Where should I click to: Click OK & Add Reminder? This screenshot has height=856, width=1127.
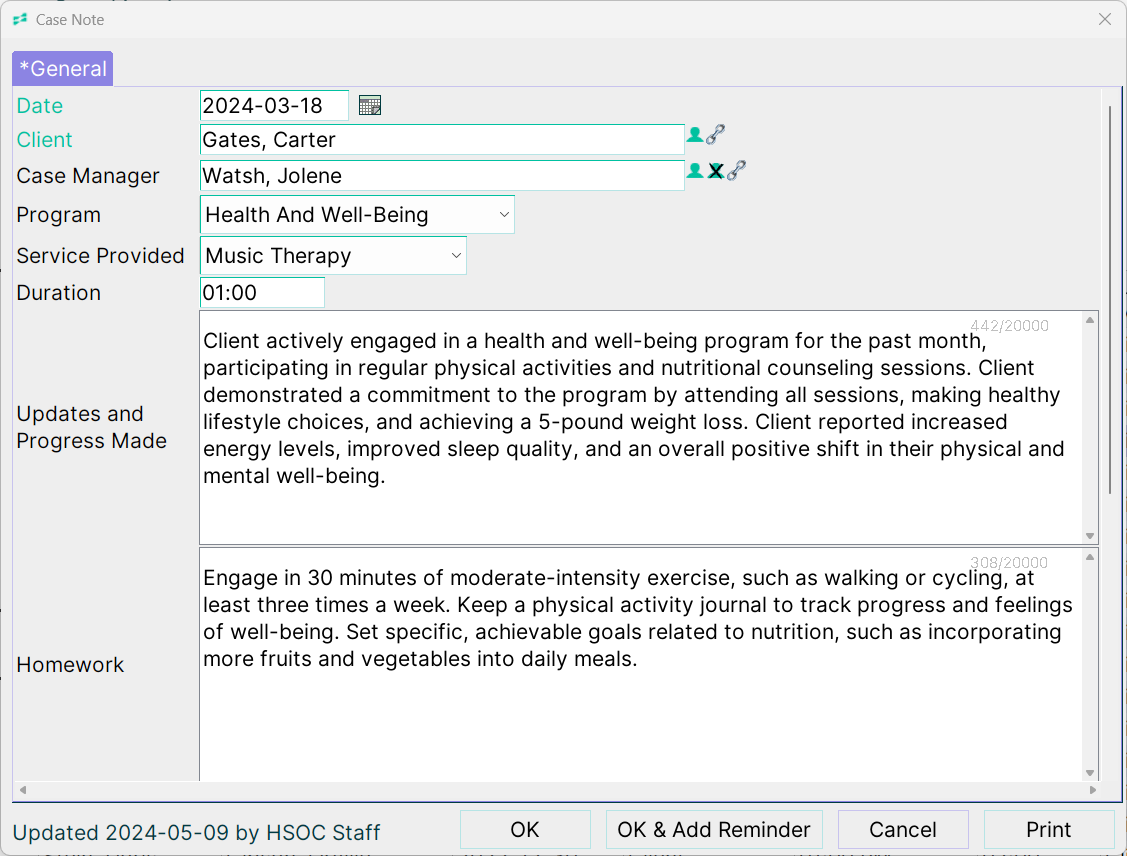[x=714, y=830]
